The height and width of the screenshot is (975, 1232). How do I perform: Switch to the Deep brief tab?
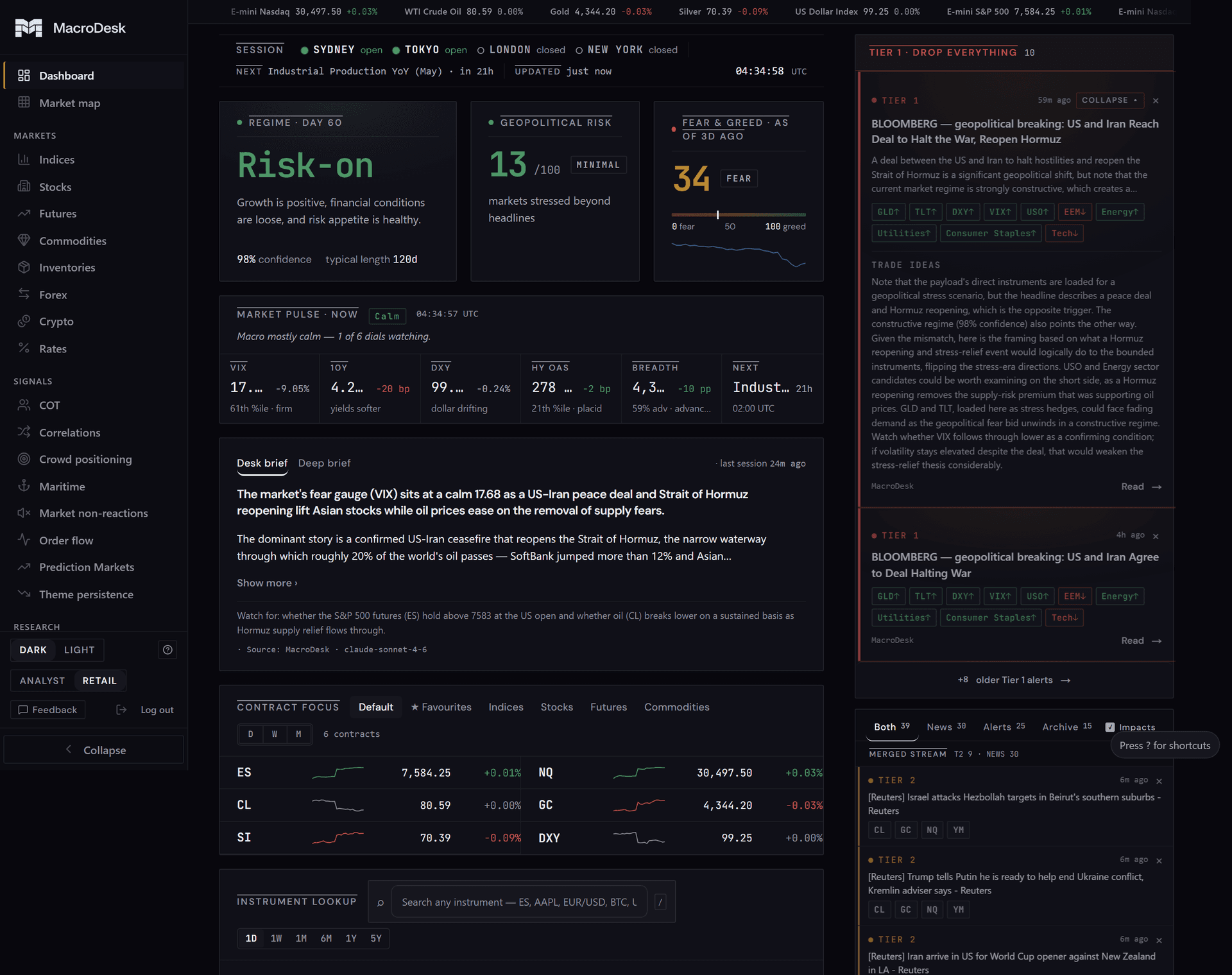point(324,463)
